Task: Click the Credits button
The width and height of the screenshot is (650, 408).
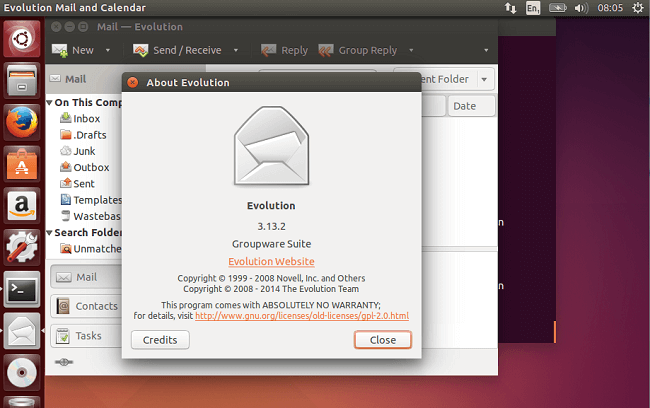Action: 160,340
